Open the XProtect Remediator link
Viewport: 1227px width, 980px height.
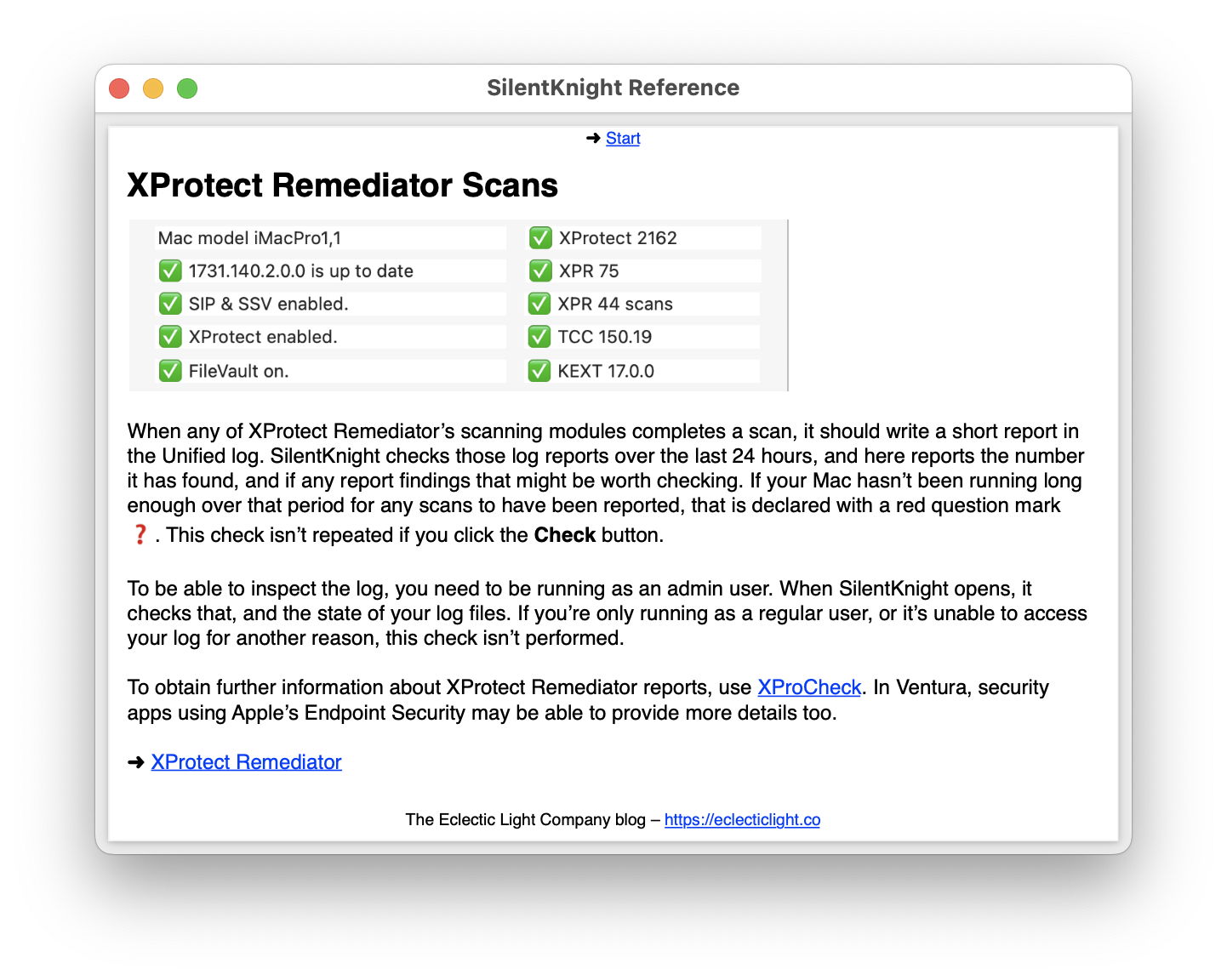pyautogui.click(x=246, y=762)
